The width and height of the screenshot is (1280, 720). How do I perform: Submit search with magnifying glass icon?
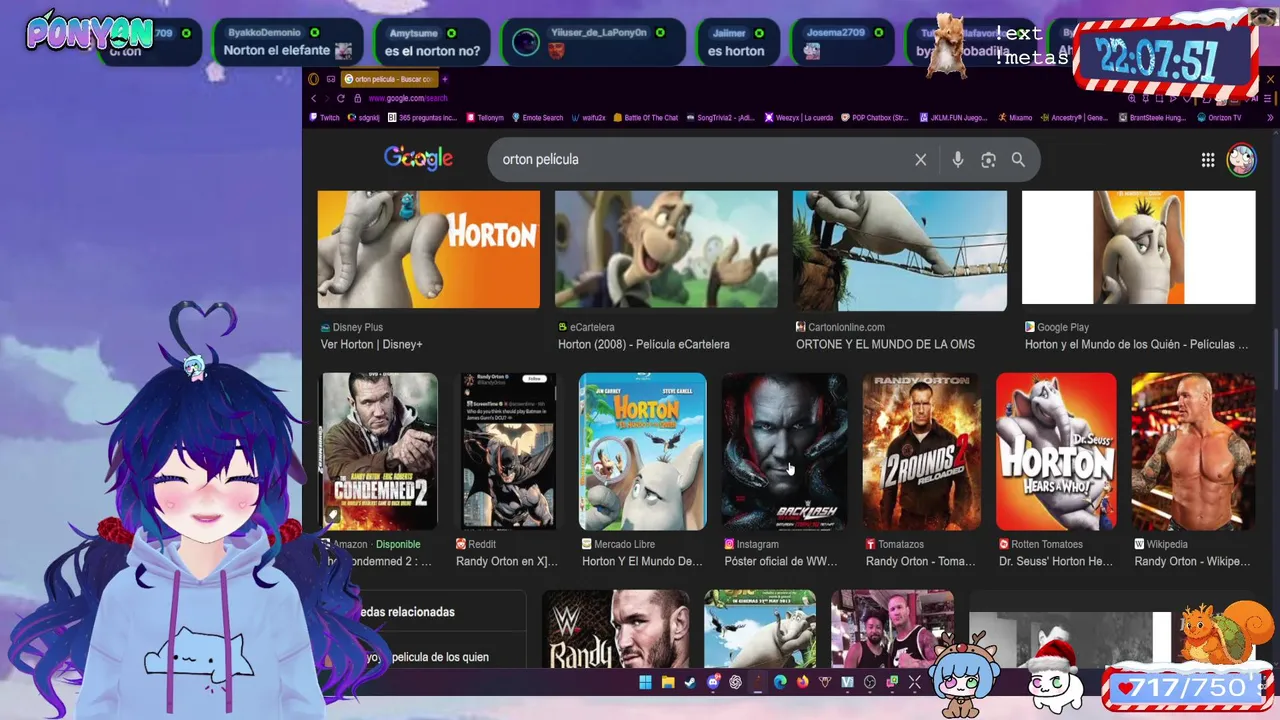point(1018,160)
